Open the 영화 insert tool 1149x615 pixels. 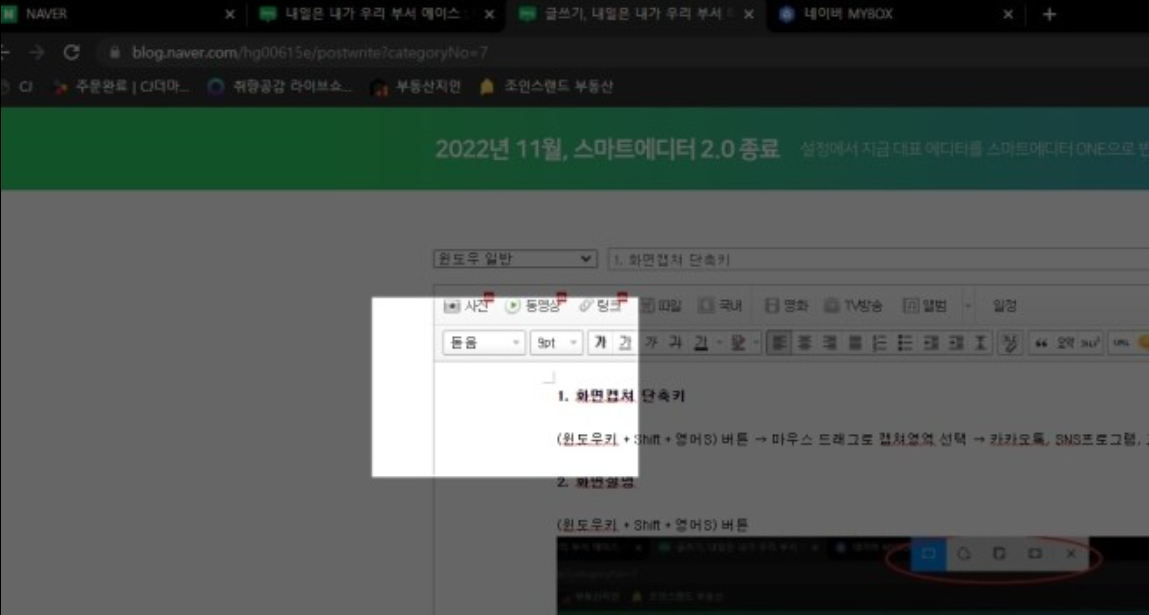coord(786,306)
